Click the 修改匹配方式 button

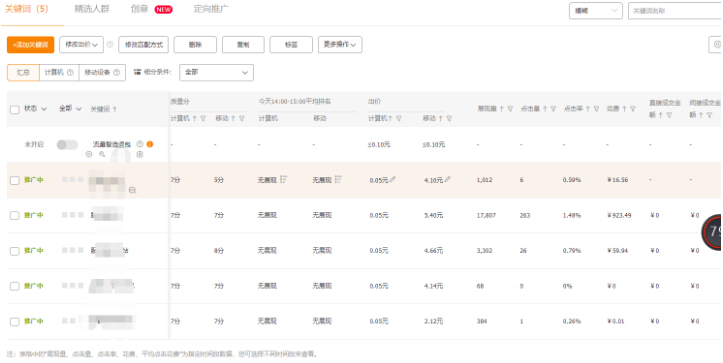pyautogui.click(x=143, y=45)
